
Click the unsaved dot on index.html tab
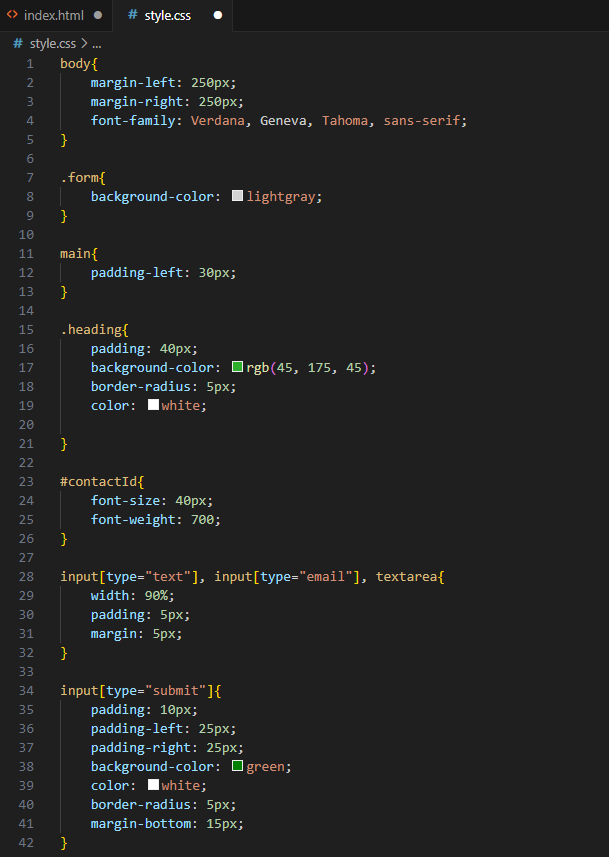98,15
